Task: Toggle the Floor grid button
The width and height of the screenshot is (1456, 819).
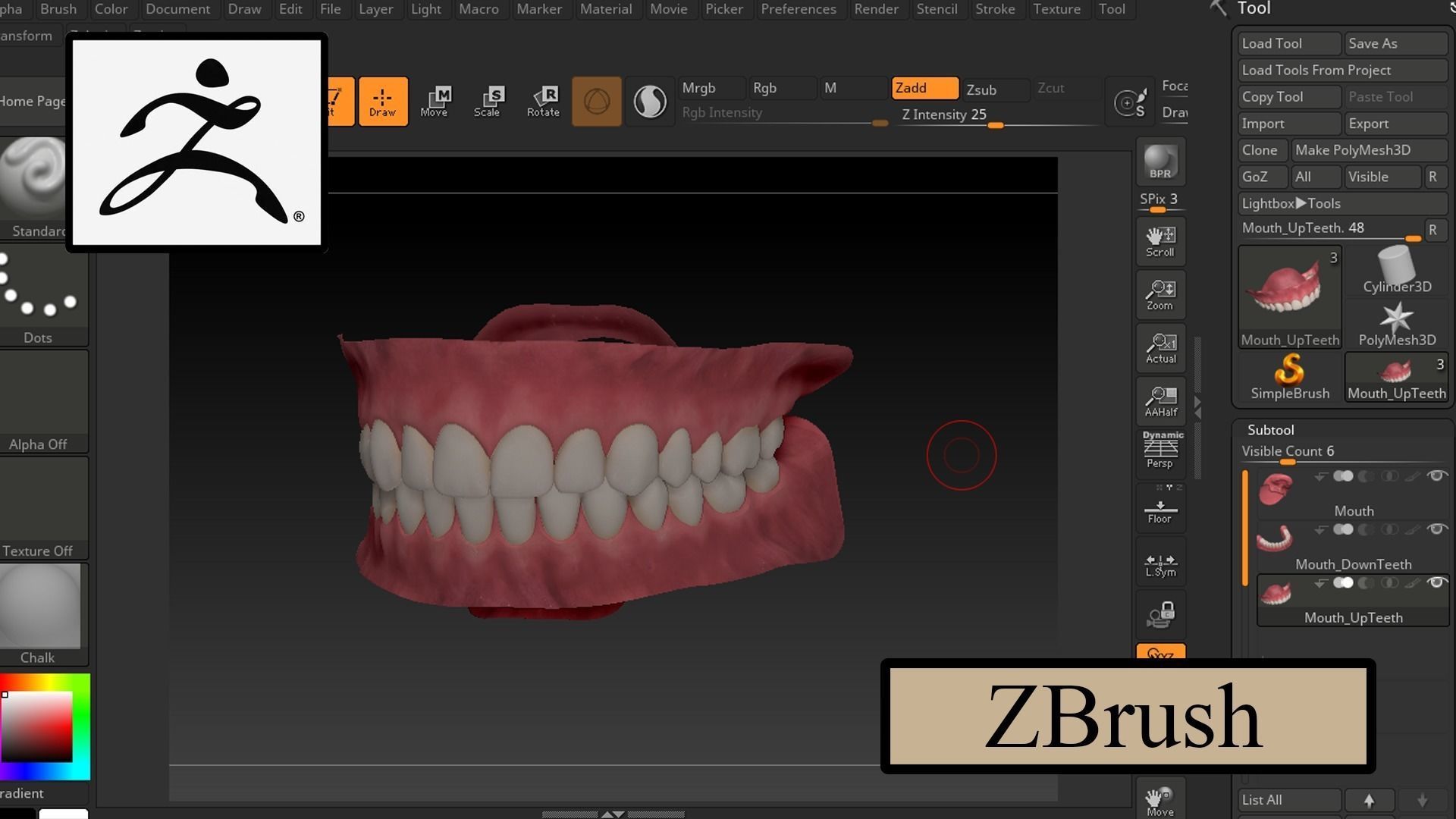Action: click(1160, 510)
